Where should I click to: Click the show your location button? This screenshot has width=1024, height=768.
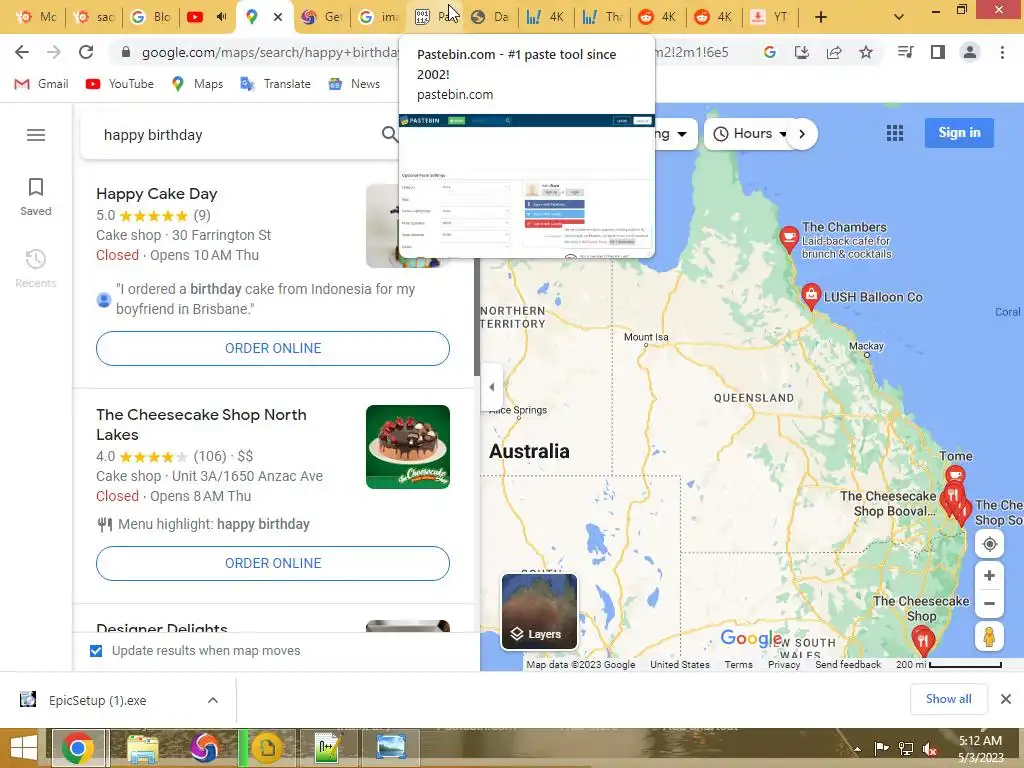tap(989, 544)
